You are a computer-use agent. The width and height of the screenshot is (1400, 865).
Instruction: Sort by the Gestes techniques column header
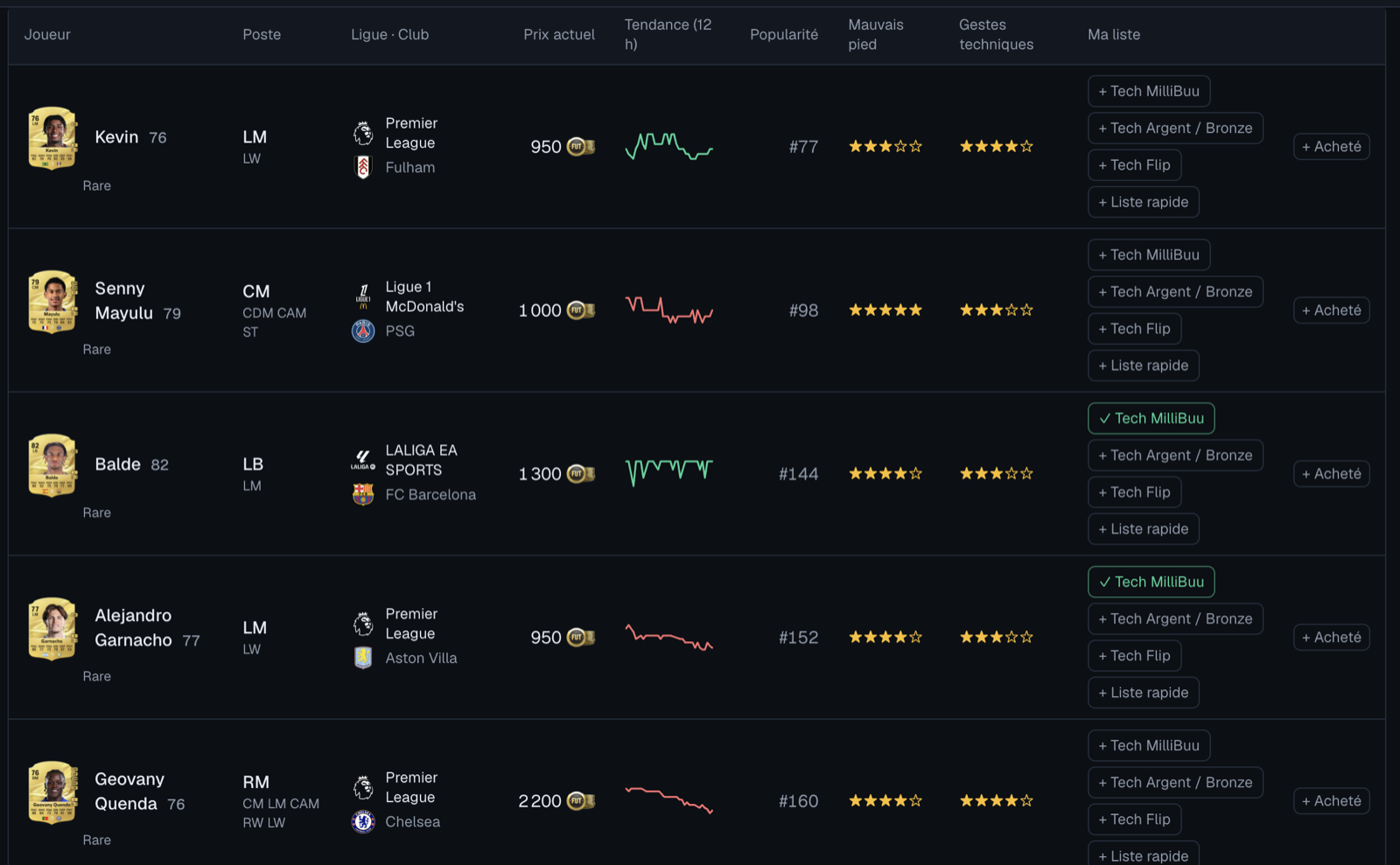[x=997, y=35]
